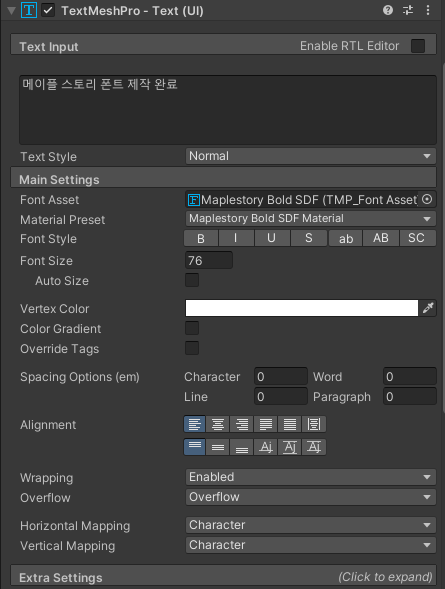445x589 pixels.
Task: Click the Font Asset label
Action: pyautogui.click(x=50, y=200)
